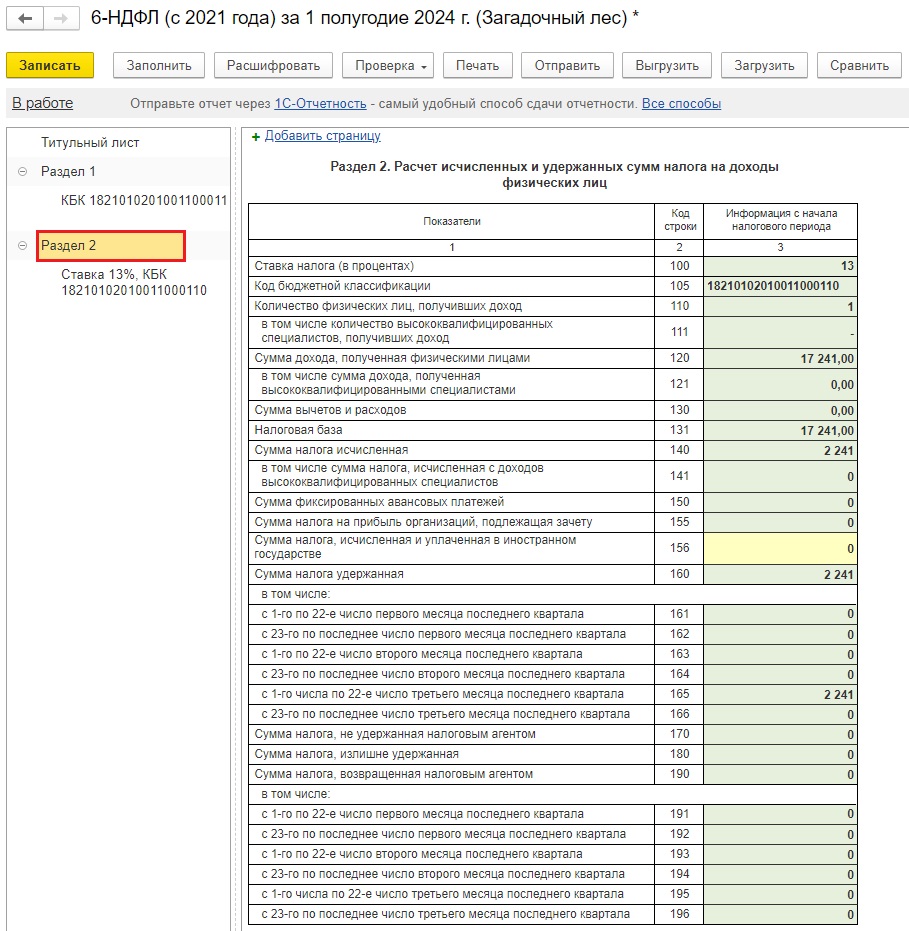Open the Проверка dropdown menu
Viewport: 909px width, 931px height.
[x=388, y=65]
